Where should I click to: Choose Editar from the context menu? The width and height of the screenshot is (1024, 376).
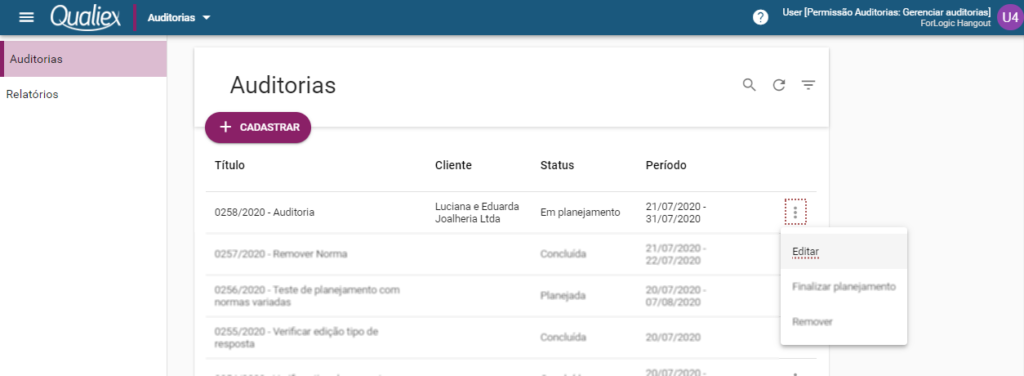pyautogui.click(x=844, y=251)
